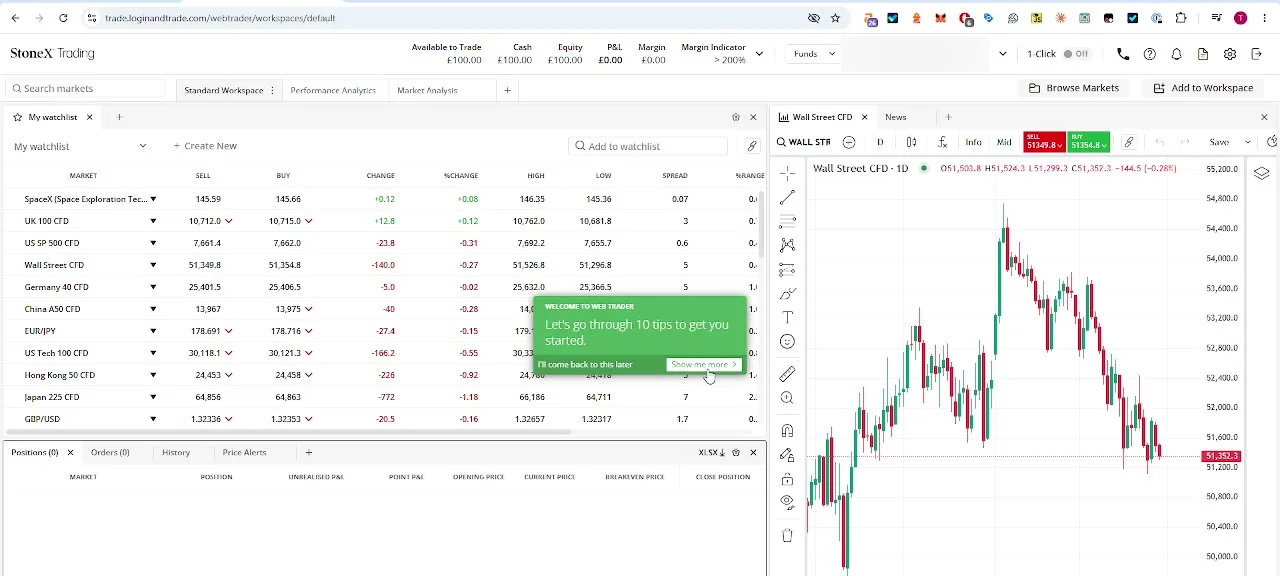This screenshot has width=1280, height=576.
Task: Select the brush drawing tool
Action: (x=787, y=294)
